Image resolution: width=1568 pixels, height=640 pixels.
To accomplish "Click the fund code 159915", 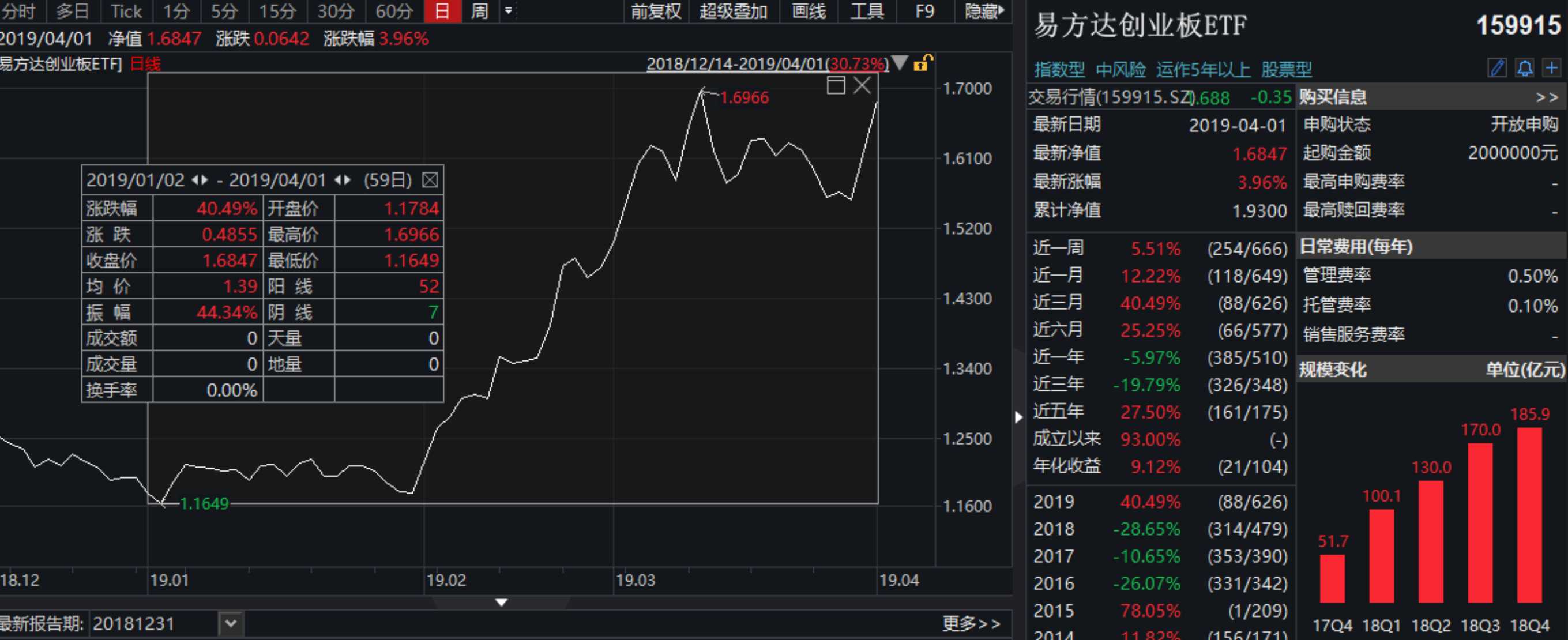I will (x=1519, y=25).
